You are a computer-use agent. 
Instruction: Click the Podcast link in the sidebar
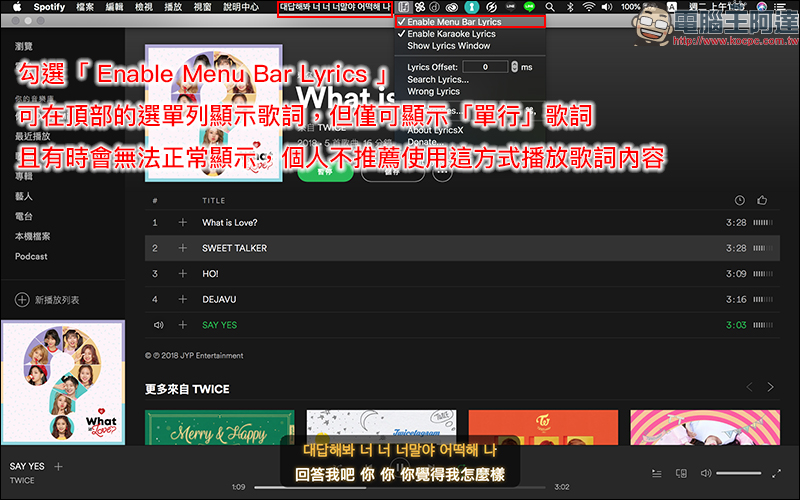[31, 257]
